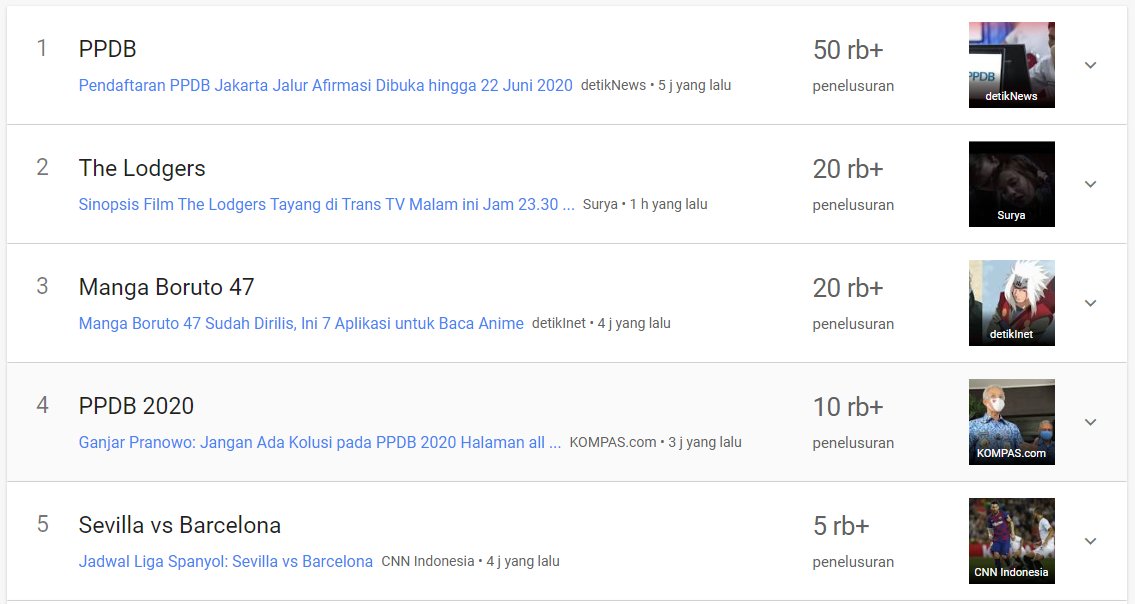Open Manga Boruto 47 Sudah Dirilis article
The image size is (1135, 604).
coord(301,323)
